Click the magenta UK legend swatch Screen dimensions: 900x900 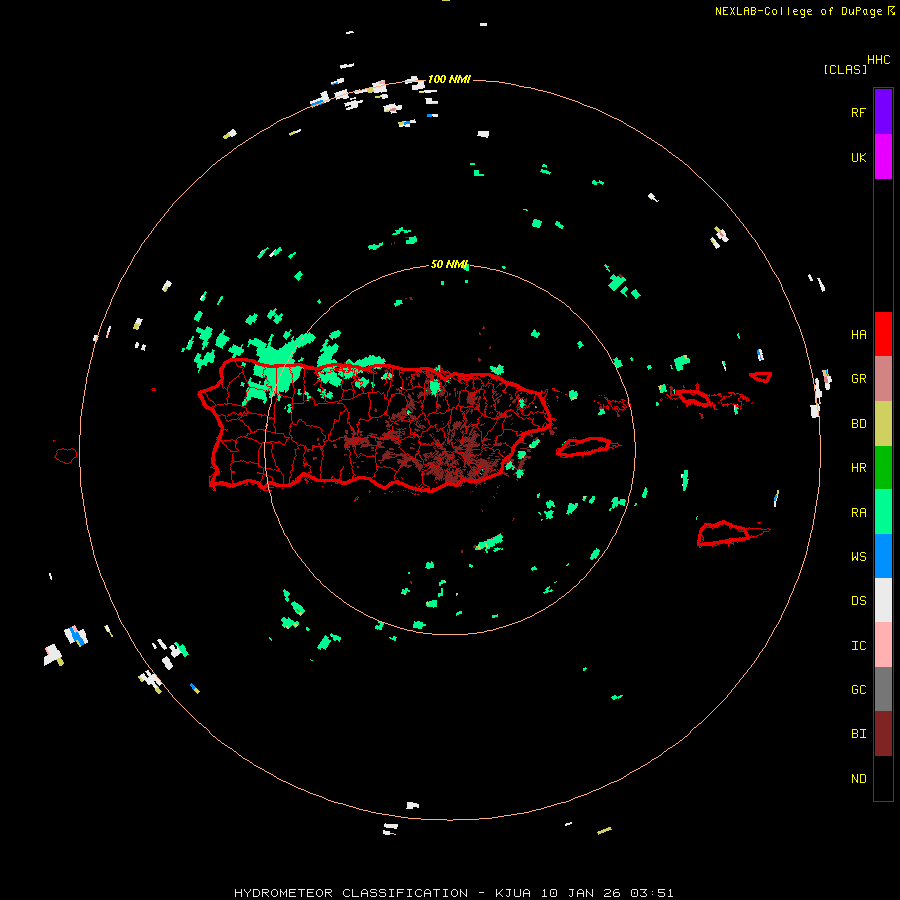883,157
